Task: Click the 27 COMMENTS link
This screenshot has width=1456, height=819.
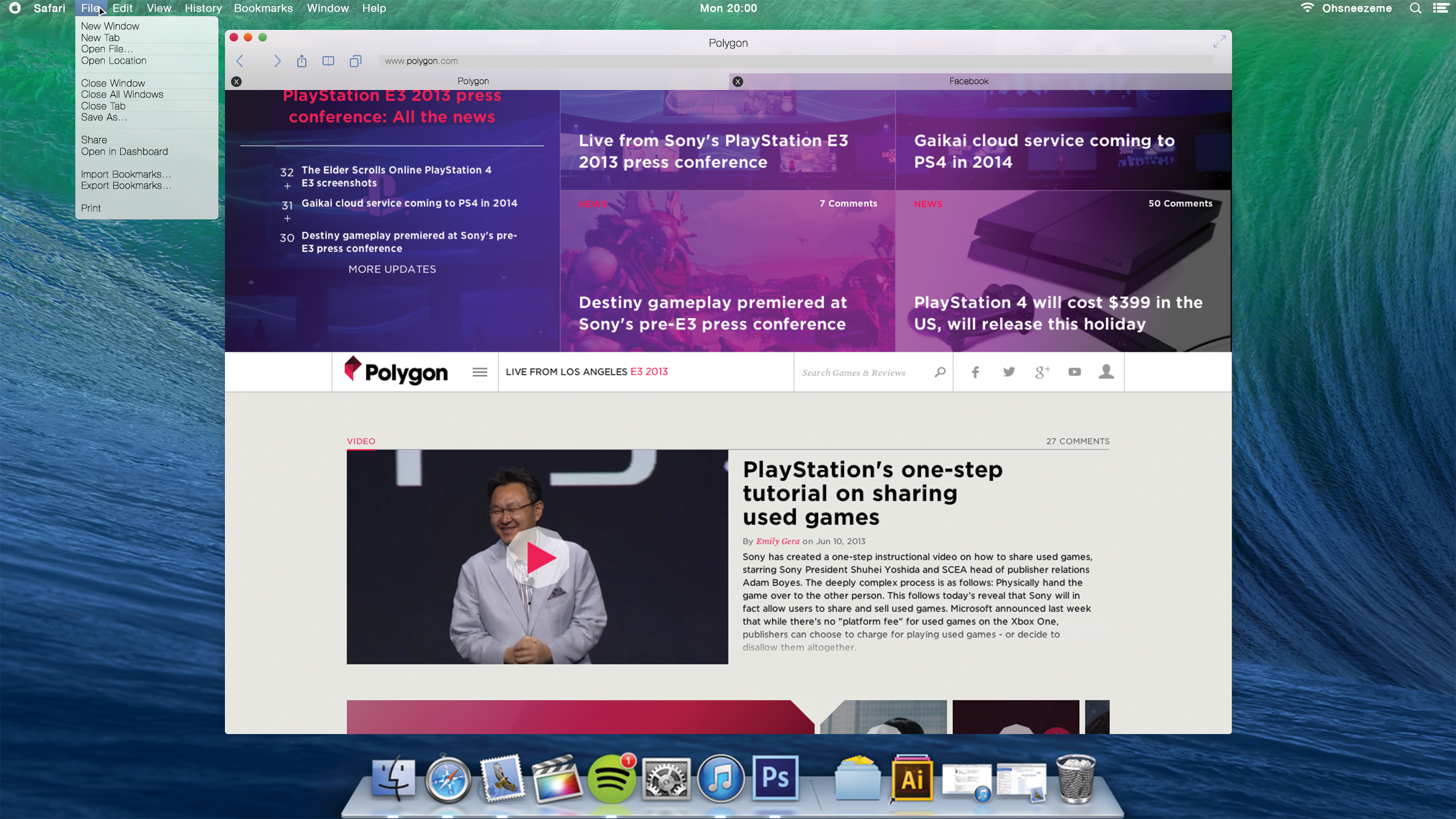Action: [x=1077, y=441]
